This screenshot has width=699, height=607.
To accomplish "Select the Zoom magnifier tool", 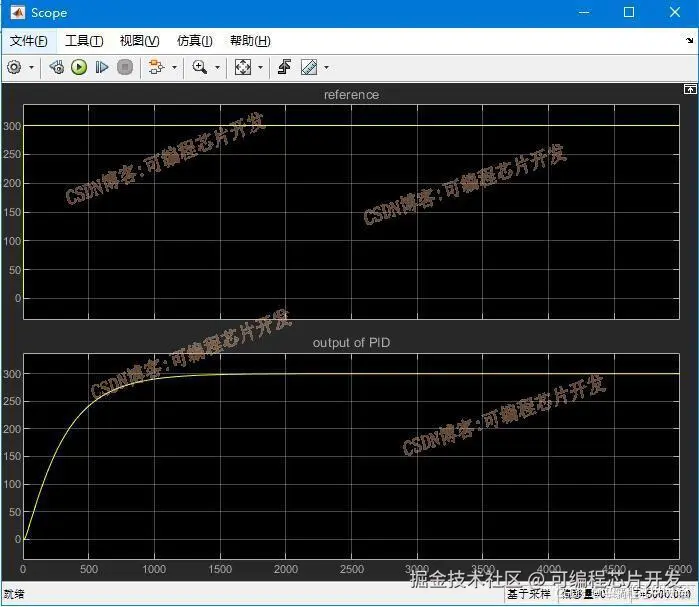I will point(199,67).
